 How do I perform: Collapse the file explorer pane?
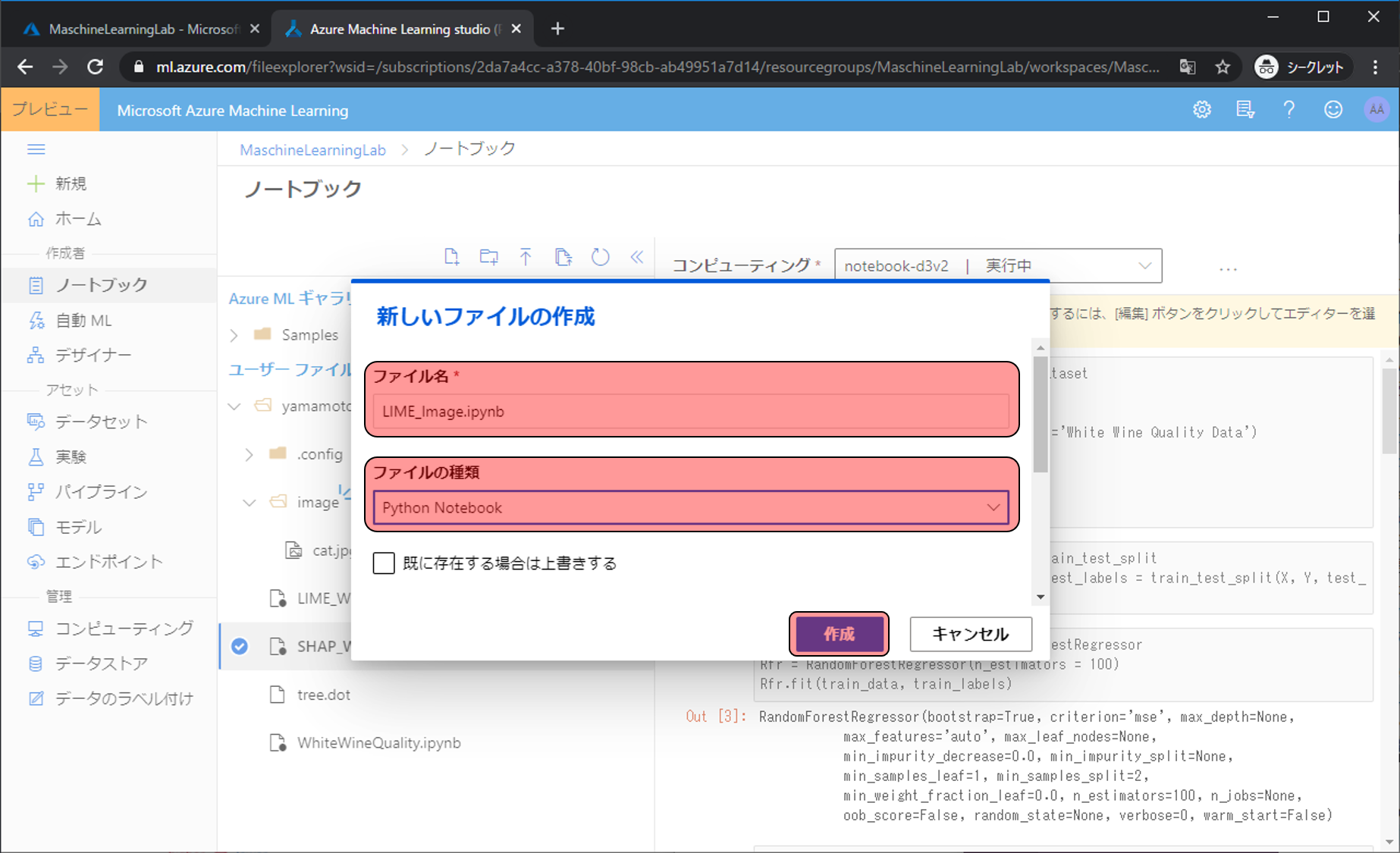(637, 257)
